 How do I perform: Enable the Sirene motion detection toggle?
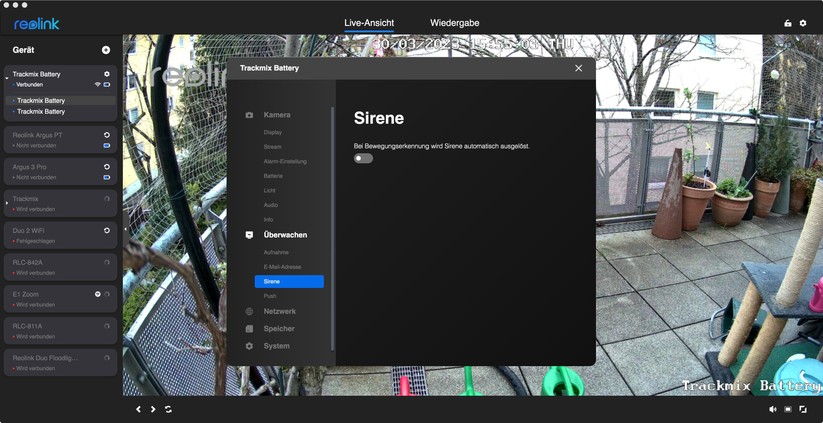(x=363, y=158)
